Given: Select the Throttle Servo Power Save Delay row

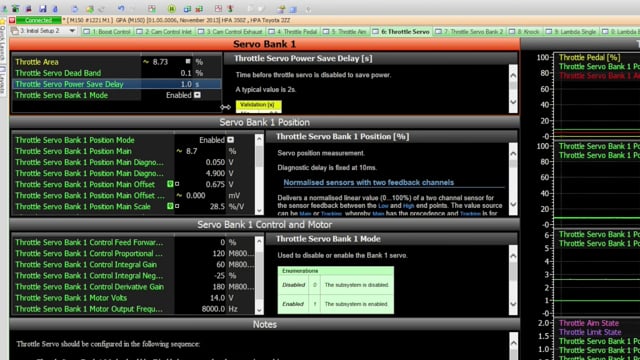Looking at the screenshot, I should pos(116,84).
